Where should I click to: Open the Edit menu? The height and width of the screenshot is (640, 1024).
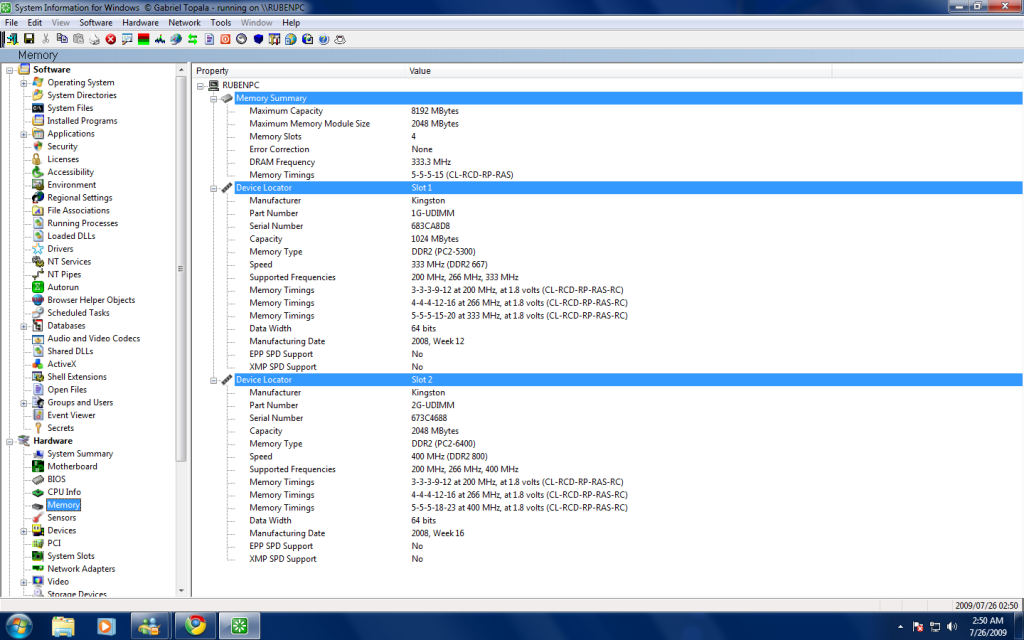click(x=35, y=22)
